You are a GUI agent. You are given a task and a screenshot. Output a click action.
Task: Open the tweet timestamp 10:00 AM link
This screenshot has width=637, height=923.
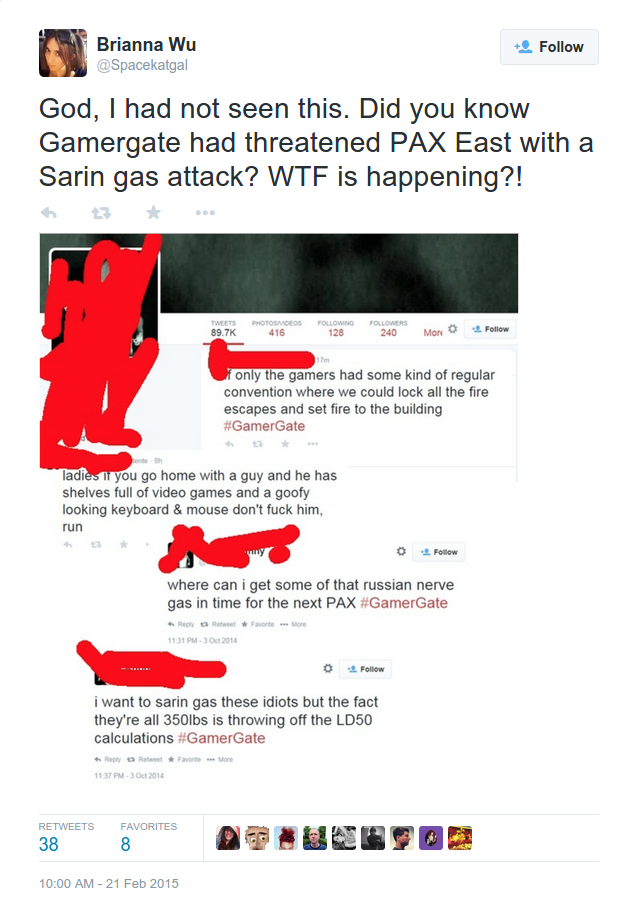(x=109, y=884)
